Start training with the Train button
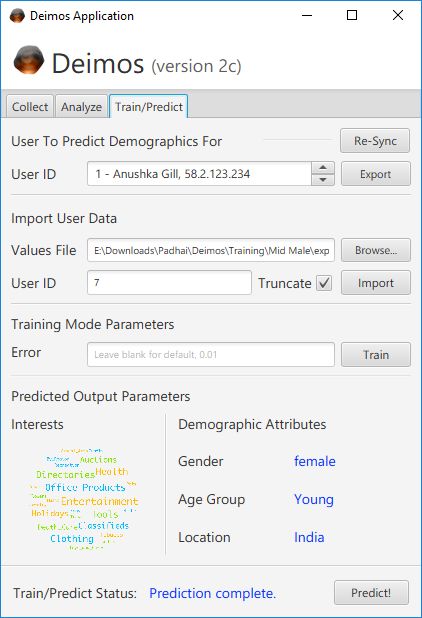 [x=376, y=355]
